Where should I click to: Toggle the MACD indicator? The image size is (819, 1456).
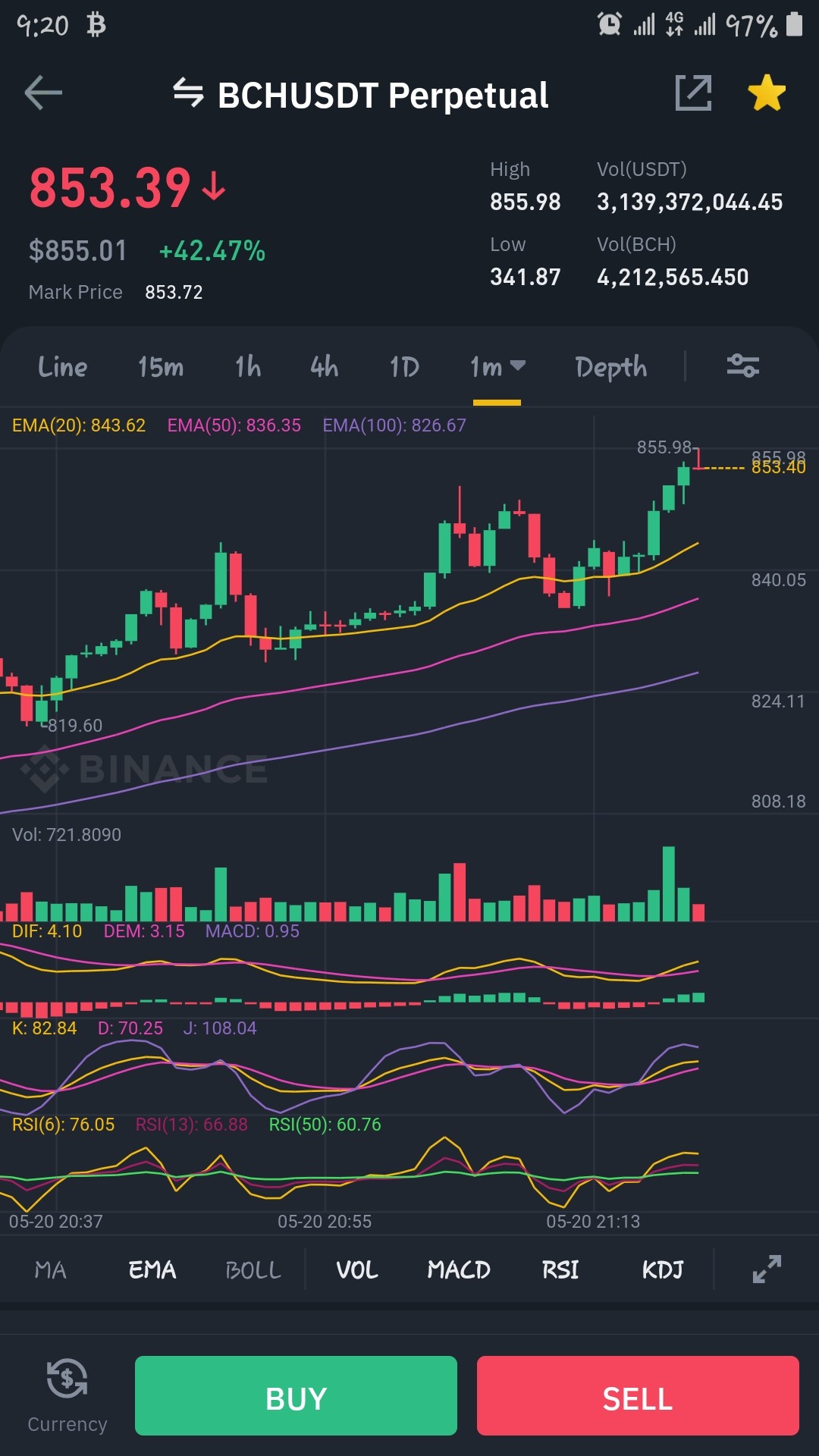click(x=459, y=1270)
